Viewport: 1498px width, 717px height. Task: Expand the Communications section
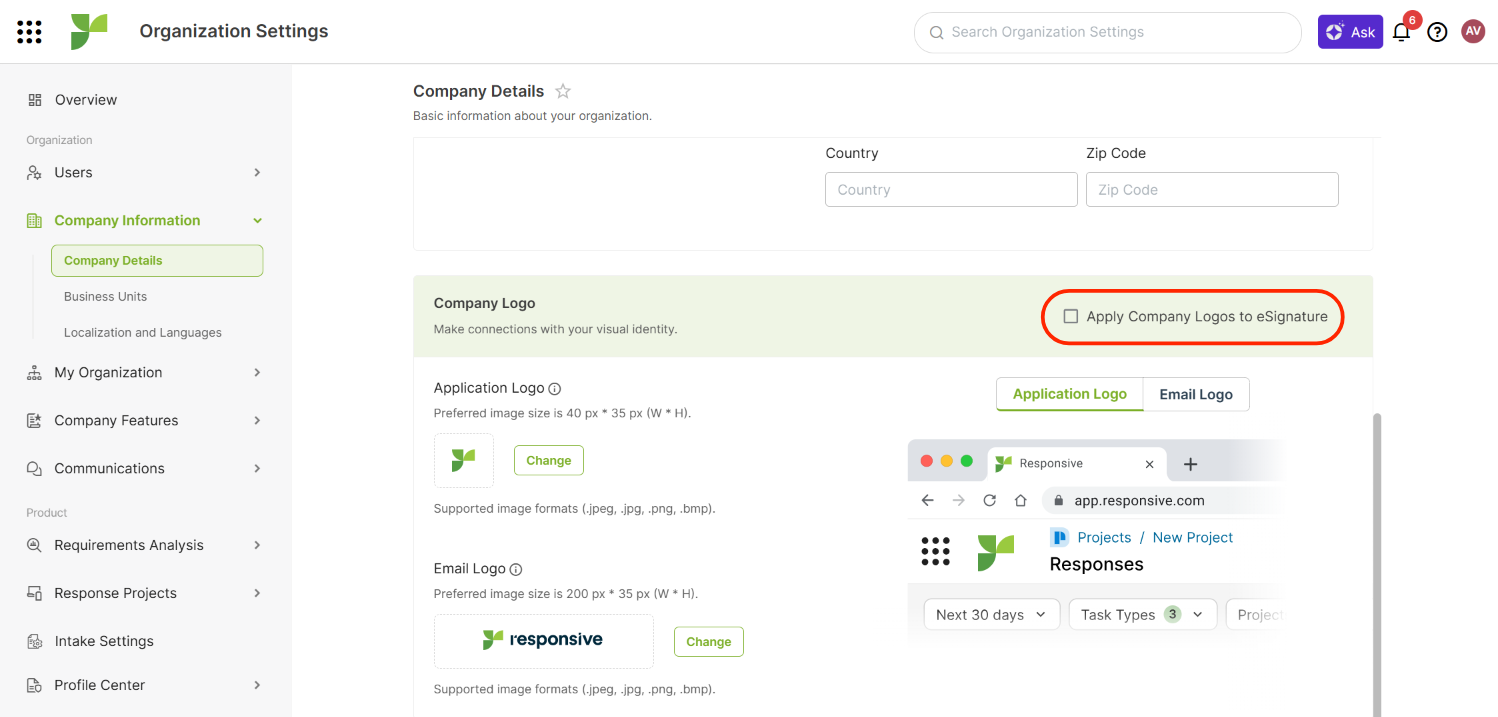point(257,469)
